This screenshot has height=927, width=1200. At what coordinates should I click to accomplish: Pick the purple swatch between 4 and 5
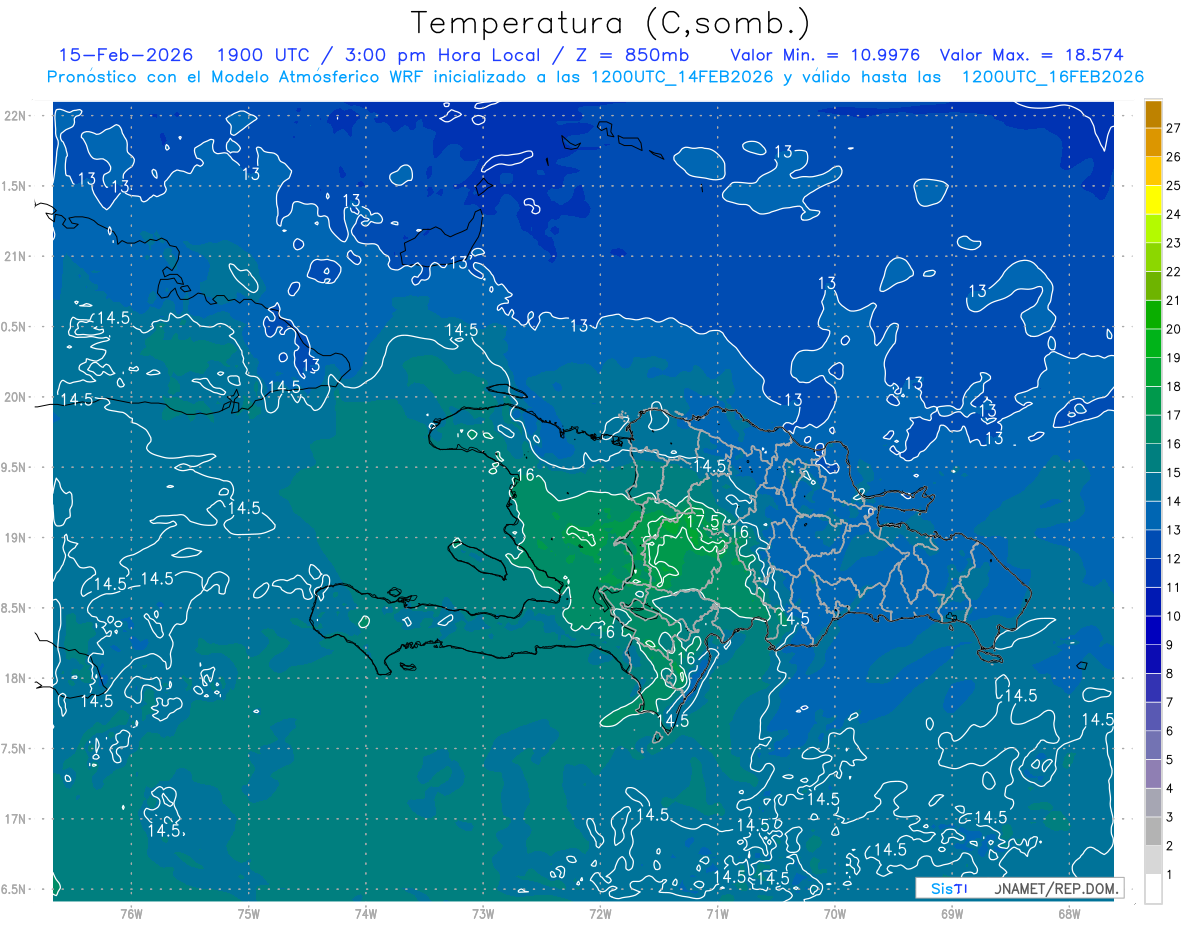tap(1153, 774)
